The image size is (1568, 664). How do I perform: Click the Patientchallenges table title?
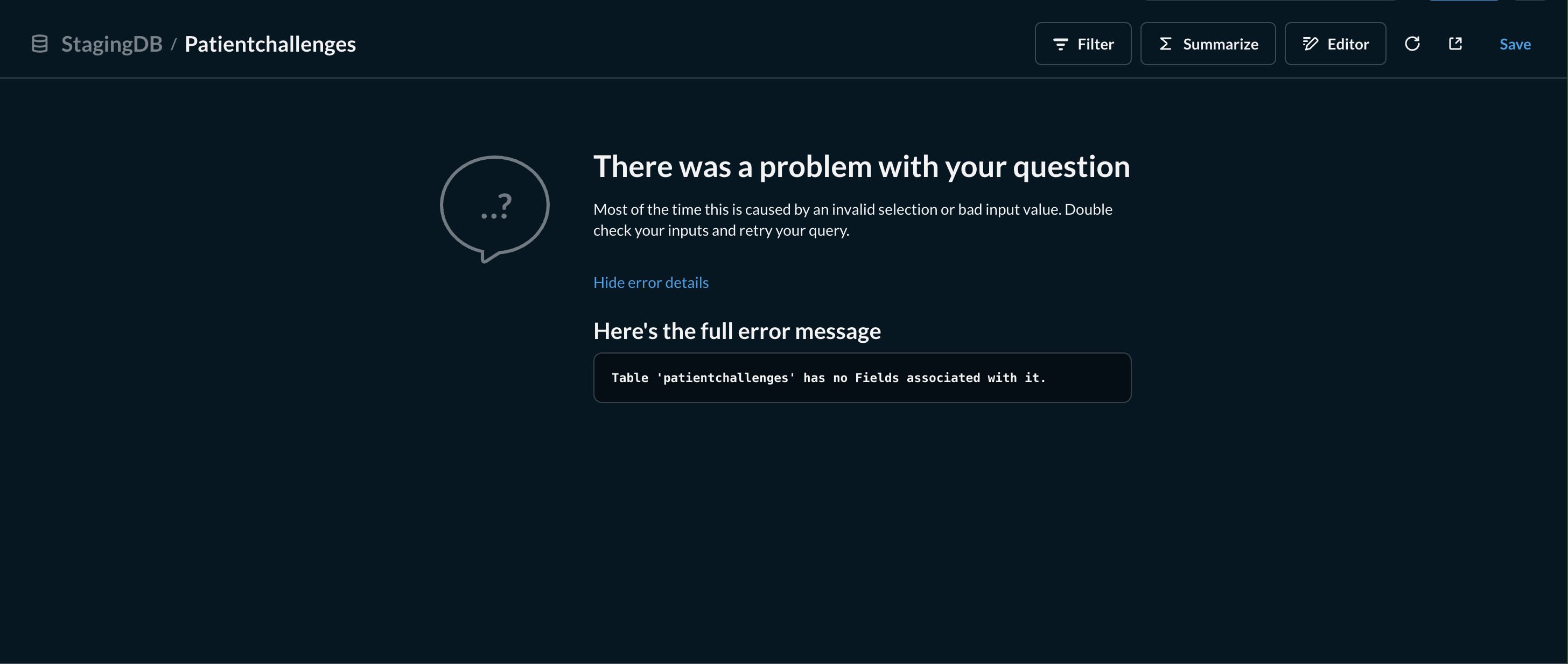point(270,44)
